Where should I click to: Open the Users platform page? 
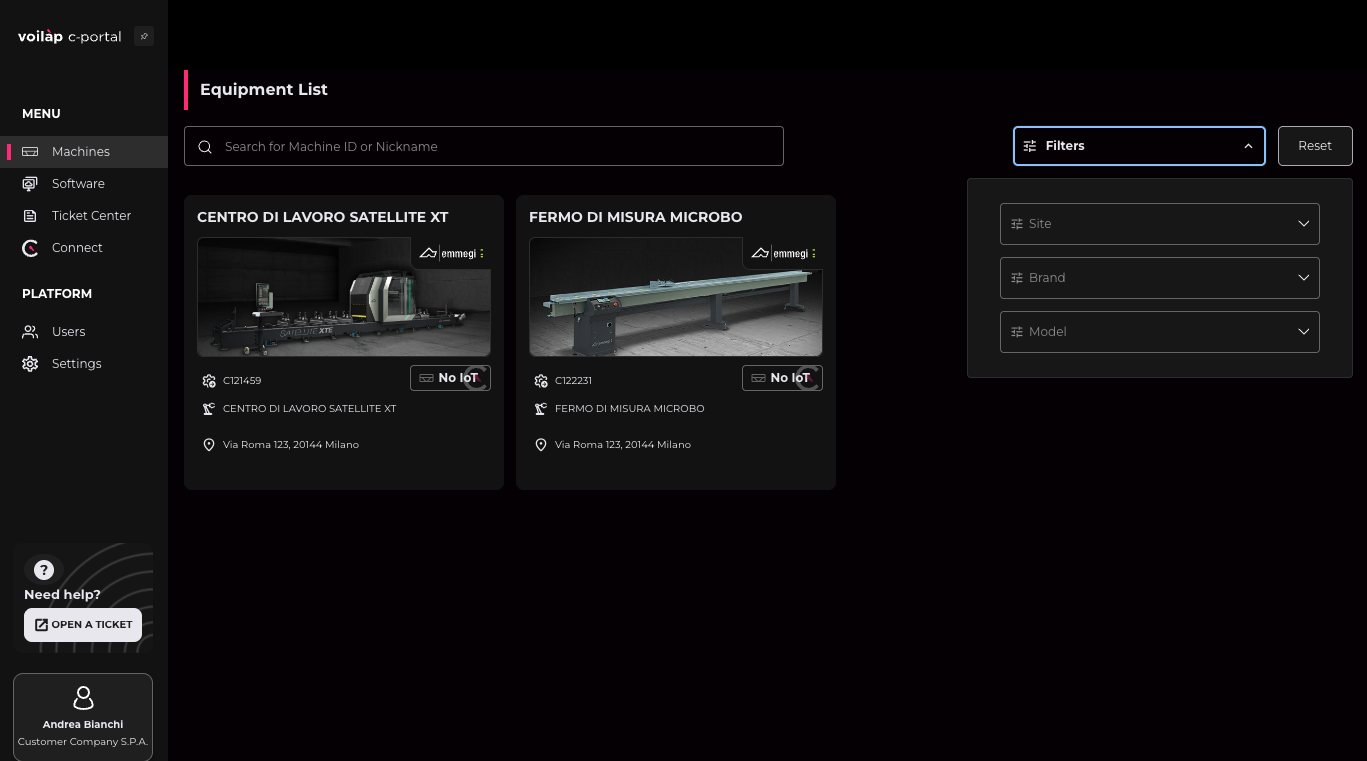click(84, 332)
